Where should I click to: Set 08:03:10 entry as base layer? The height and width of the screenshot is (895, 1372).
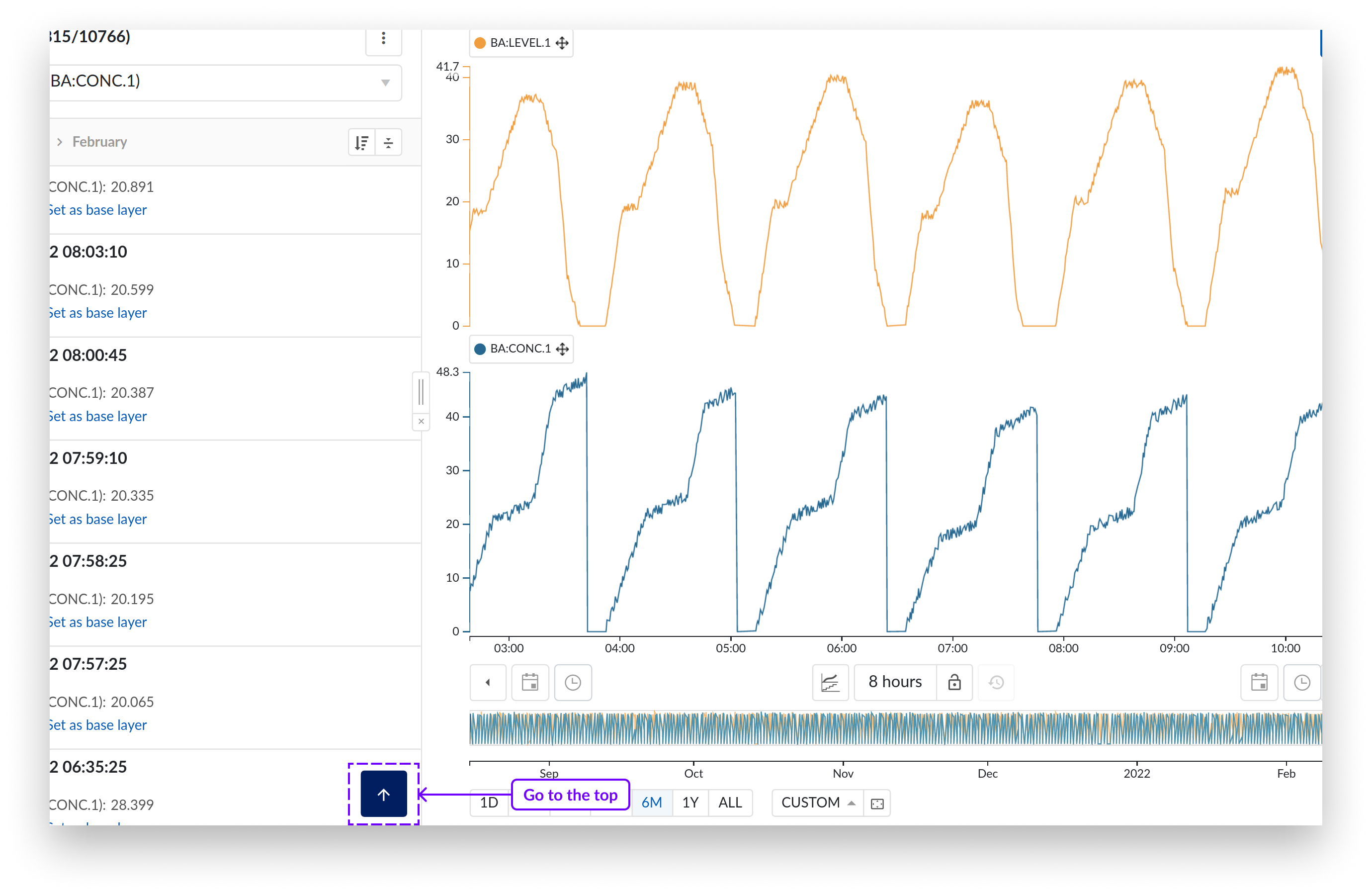[x=98, y=313]
